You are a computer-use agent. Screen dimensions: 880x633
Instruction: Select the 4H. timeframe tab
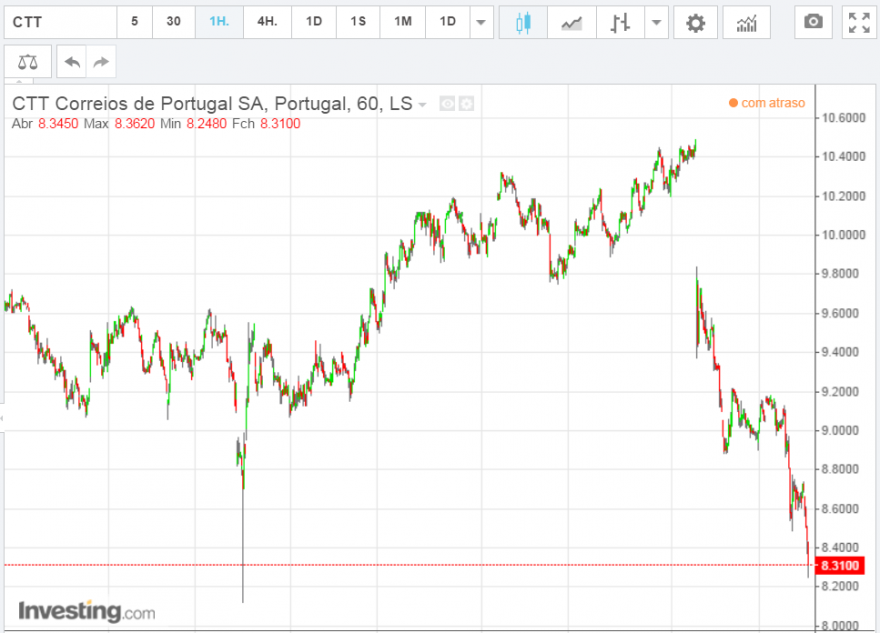[x=267, y=22]
